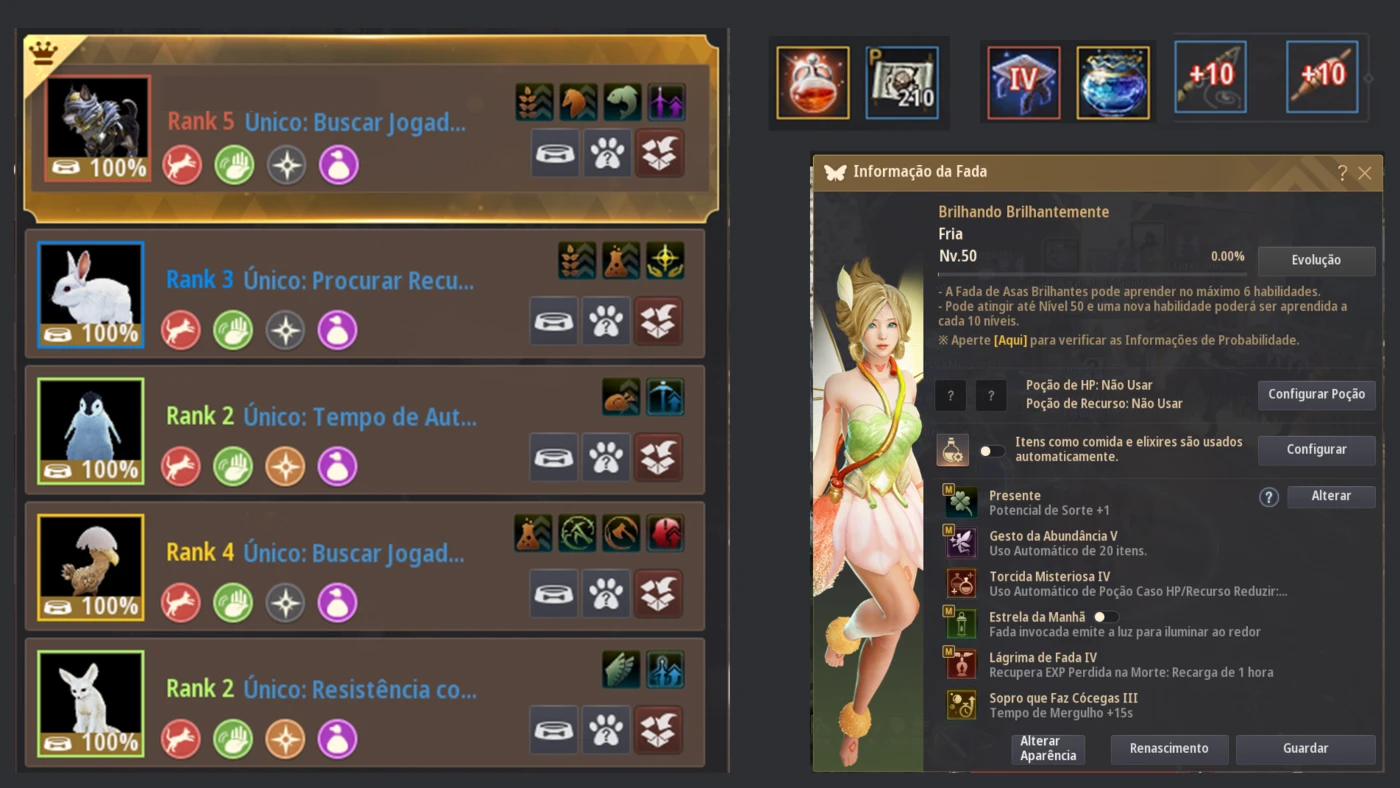Click the red HP potion item icon

pyautogui.click(x=812, y=83)
